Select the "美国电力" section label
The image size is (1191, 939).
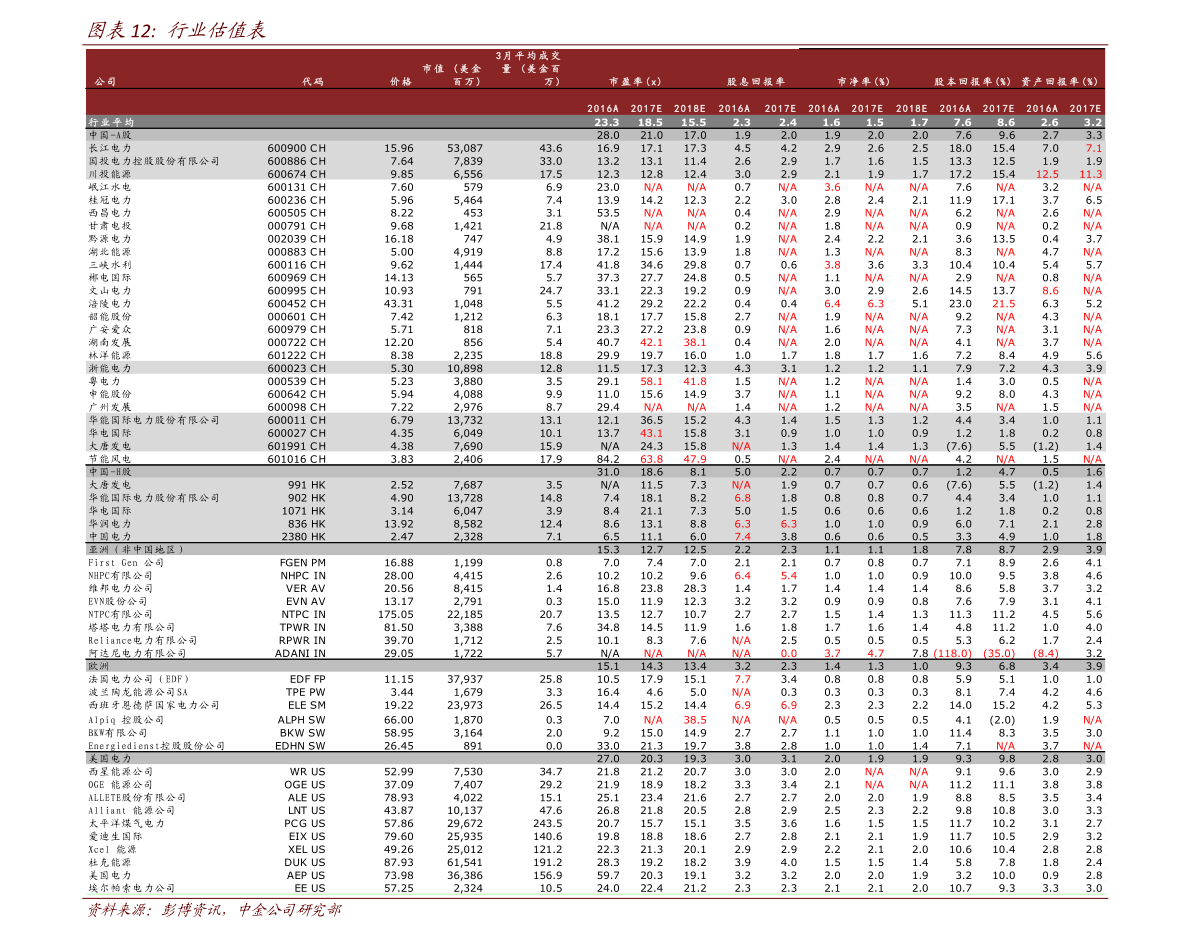click(110, 758)
